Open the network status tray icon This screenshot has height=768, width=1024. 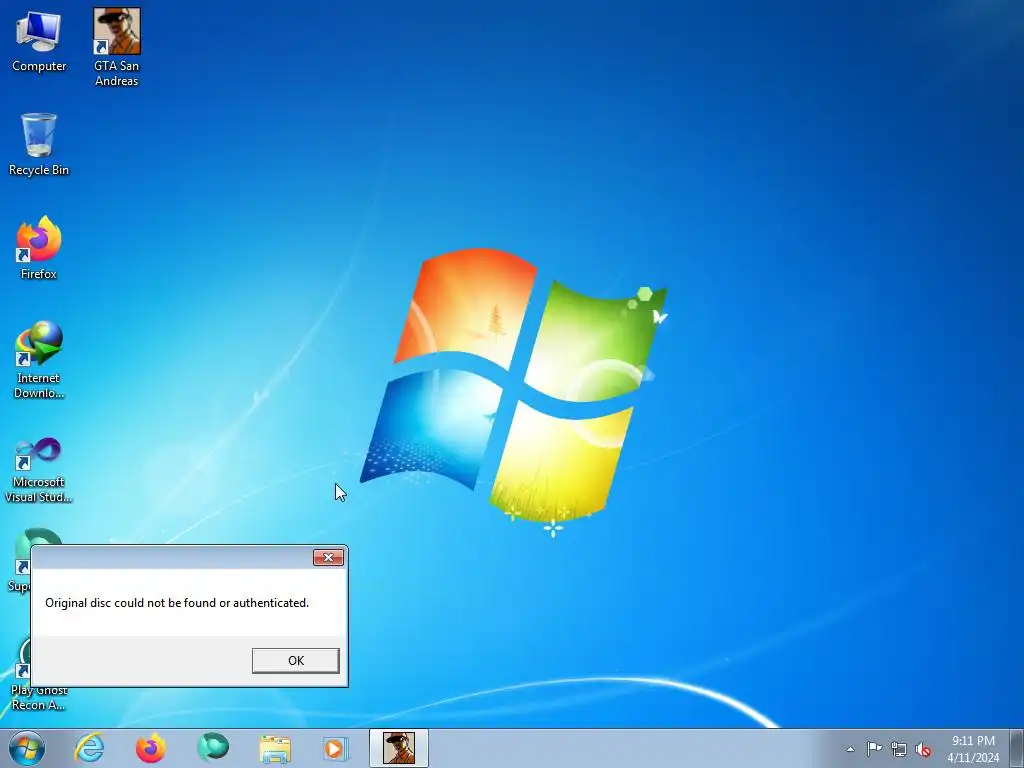[x=899, y=749]
